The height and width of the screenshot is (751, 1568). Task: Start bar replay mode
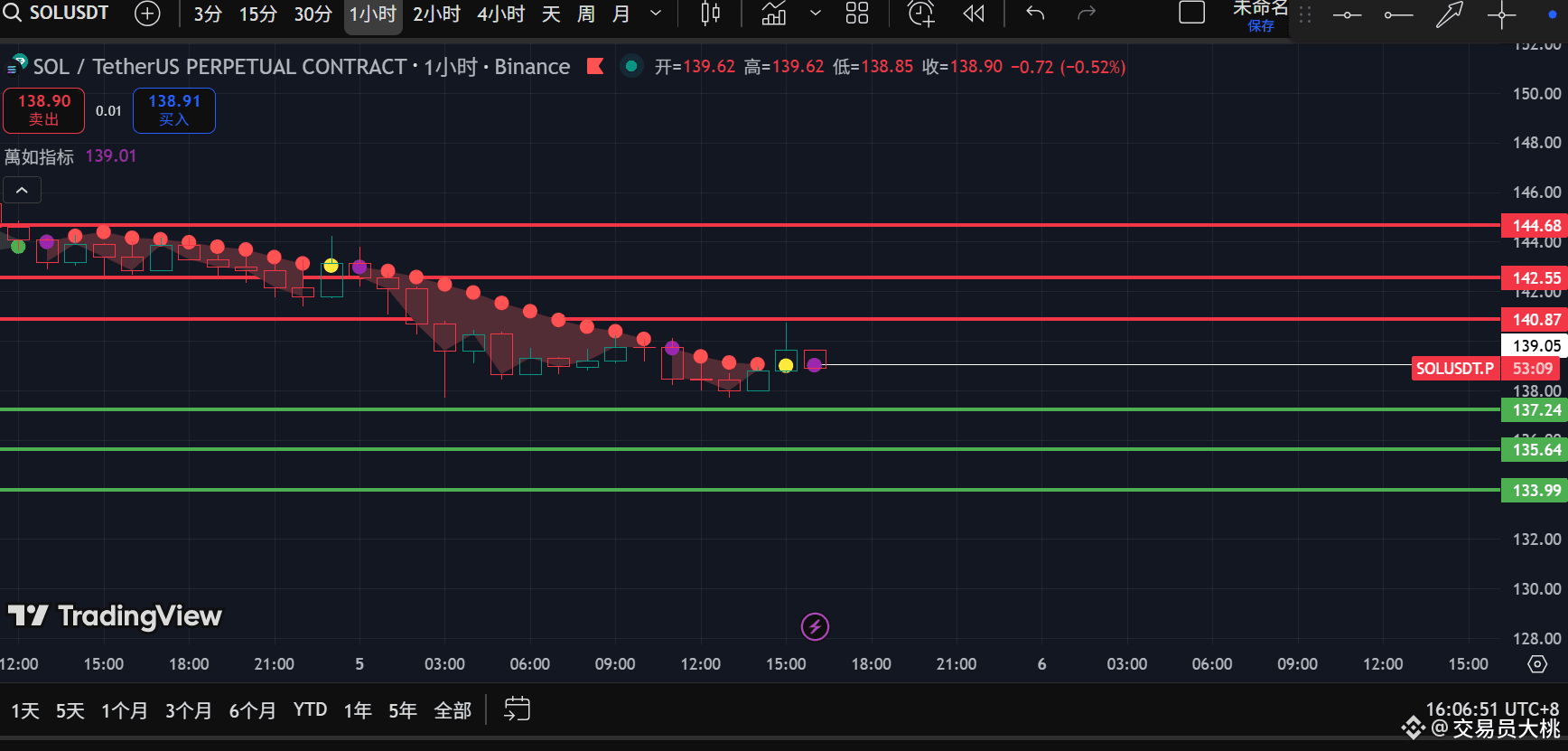tap(974, 14)
